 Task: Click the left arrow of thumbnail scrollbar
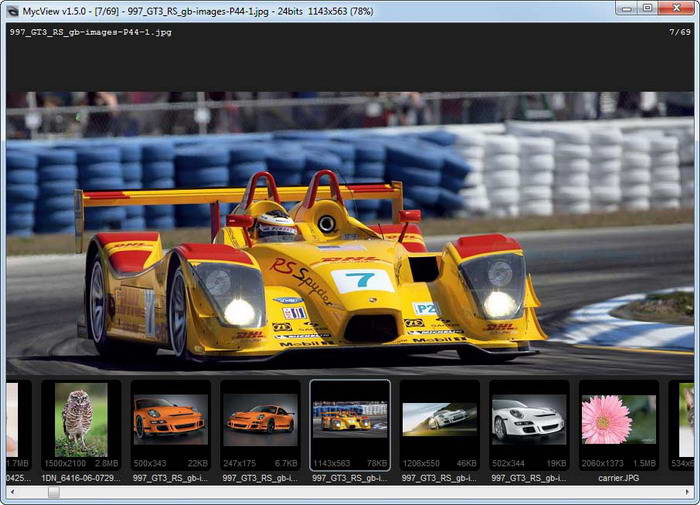pyautogui.click(x=12, y=492)
